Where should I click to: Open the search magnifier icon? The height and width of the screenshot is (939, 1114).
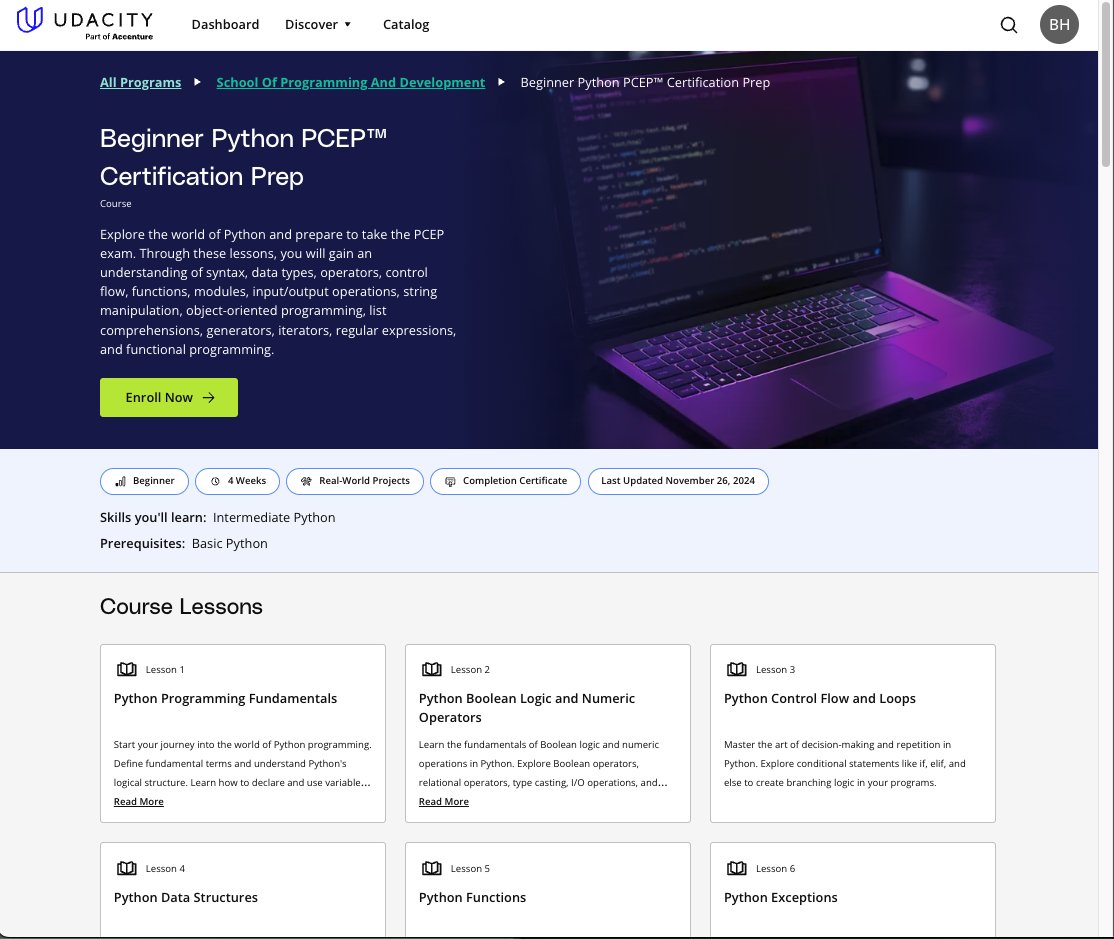point(1009,25)
